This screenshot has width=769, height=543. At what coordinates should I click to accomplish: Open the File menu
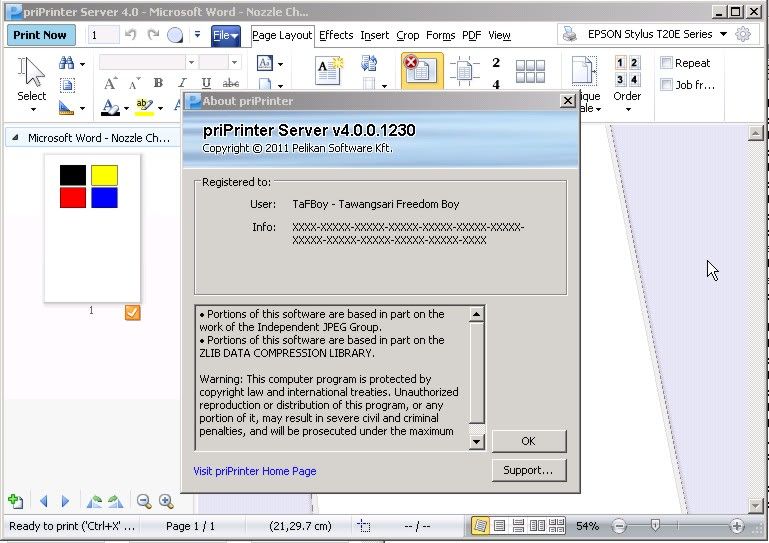point(226,35)
